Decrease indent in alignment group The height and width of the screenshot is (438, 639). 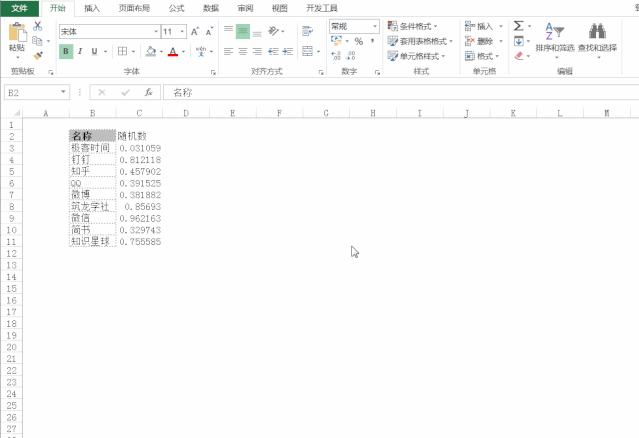[273, 51]
